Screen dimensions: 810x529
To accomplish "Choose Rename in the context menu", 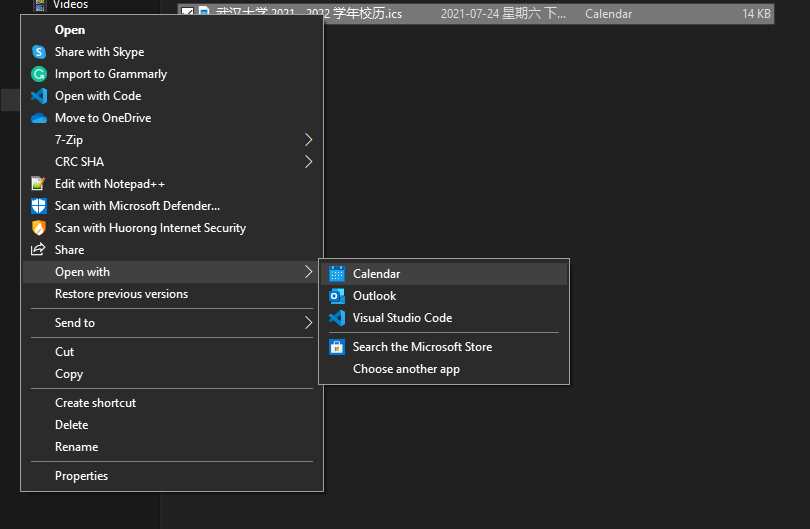I will pyautogui.click(x=76, y=447).
